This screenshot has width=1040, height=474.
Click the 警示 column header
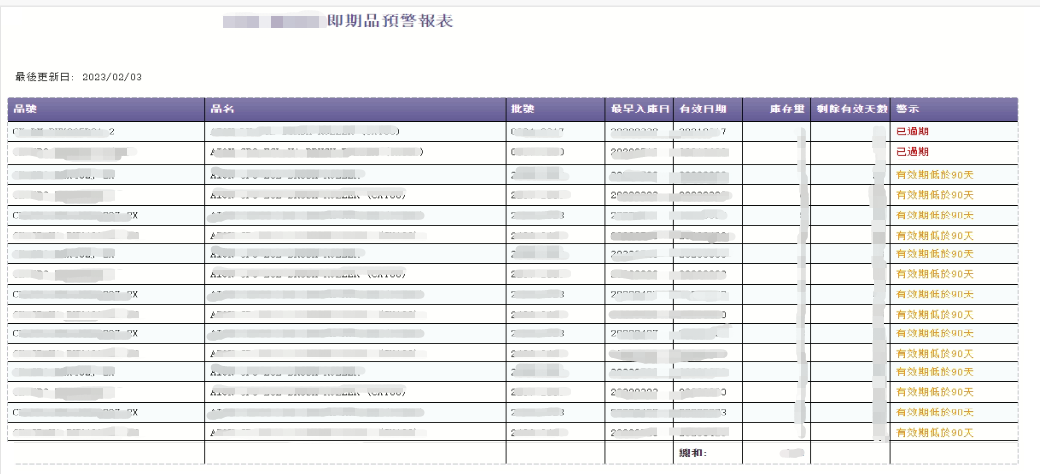point(907,108)
